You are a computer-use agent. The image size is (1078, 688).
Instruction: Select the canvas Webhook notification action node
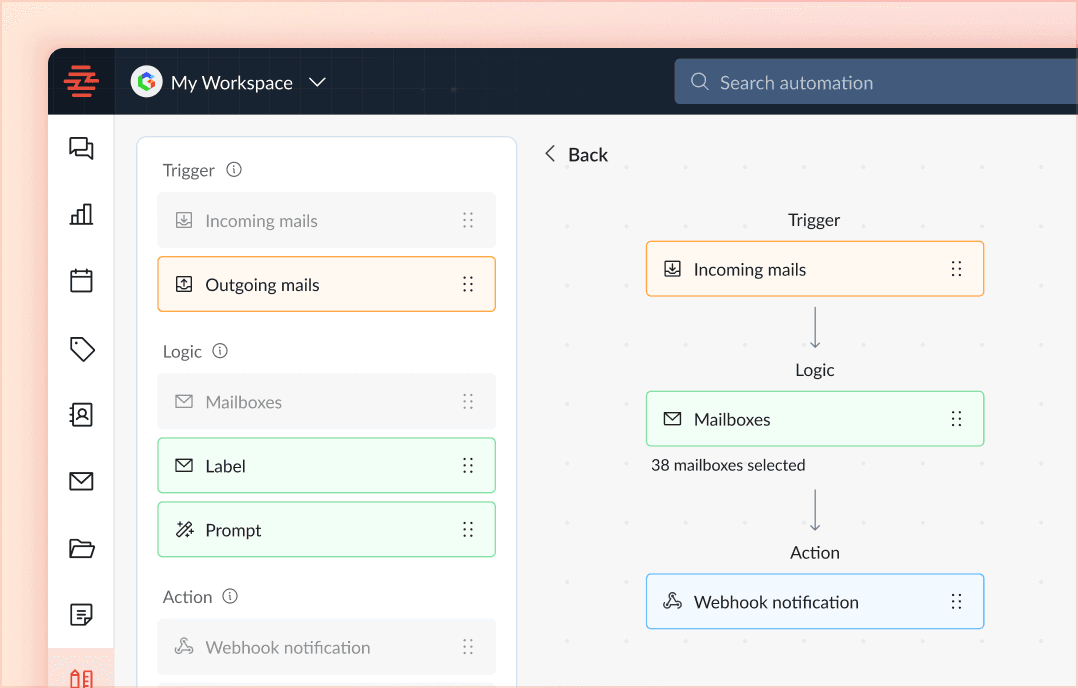point(815,601)
